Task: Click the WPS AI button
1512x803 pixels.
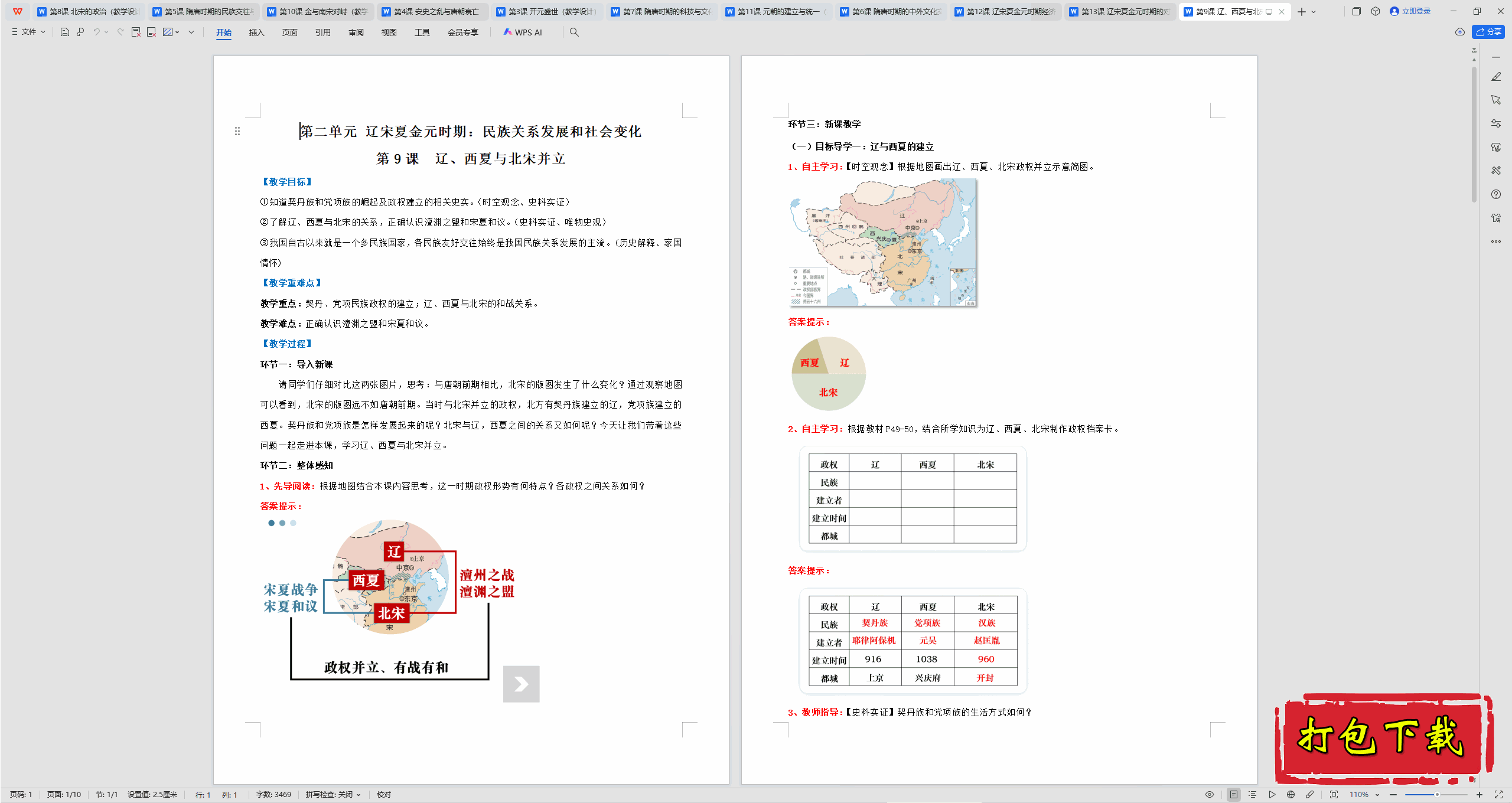Action: click(523, 32)
